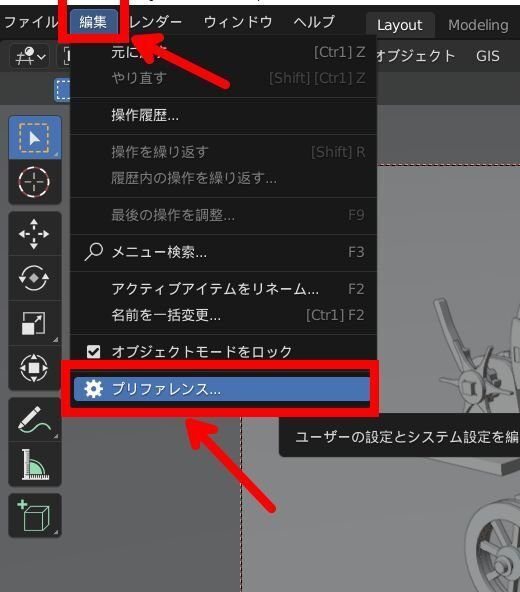
Task: Click the gear icon beside プリファレンス
Action: click(93, 389)
